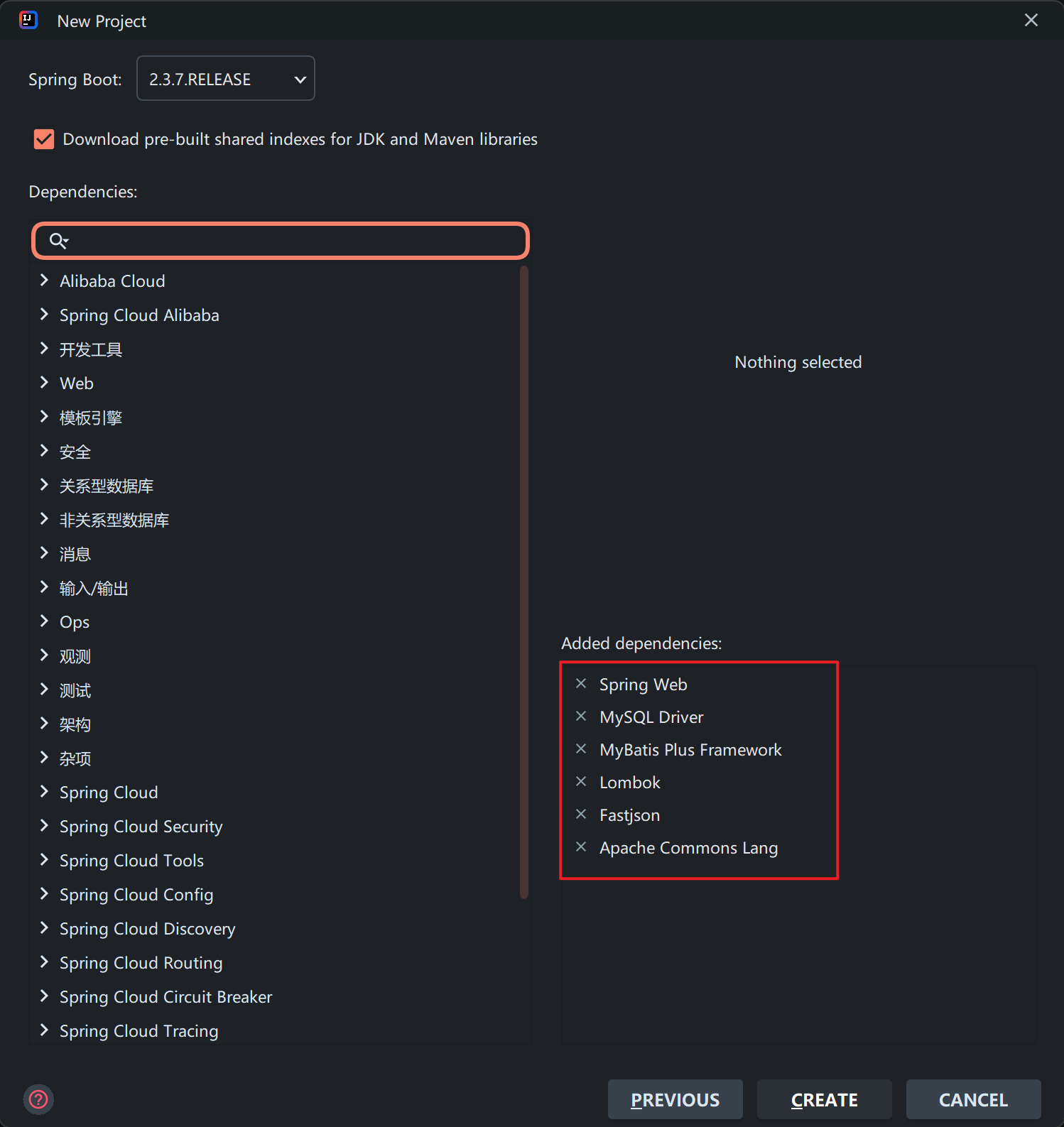Click the search magnifier icon
This screenshot has height=1127, width=1064.
click(58, 241)
